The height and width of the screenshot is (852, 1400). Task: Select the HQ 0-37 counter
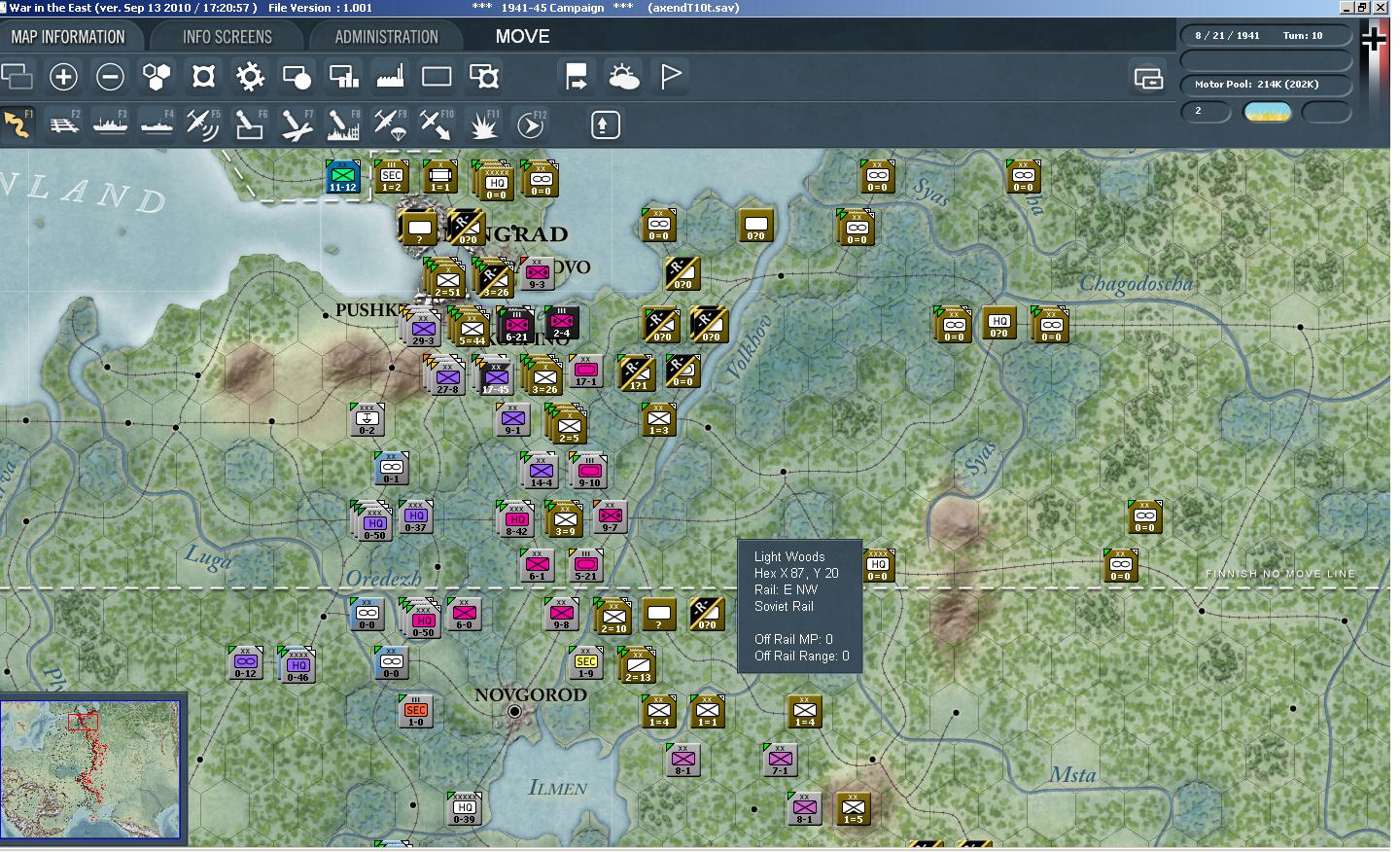(415, 516)
